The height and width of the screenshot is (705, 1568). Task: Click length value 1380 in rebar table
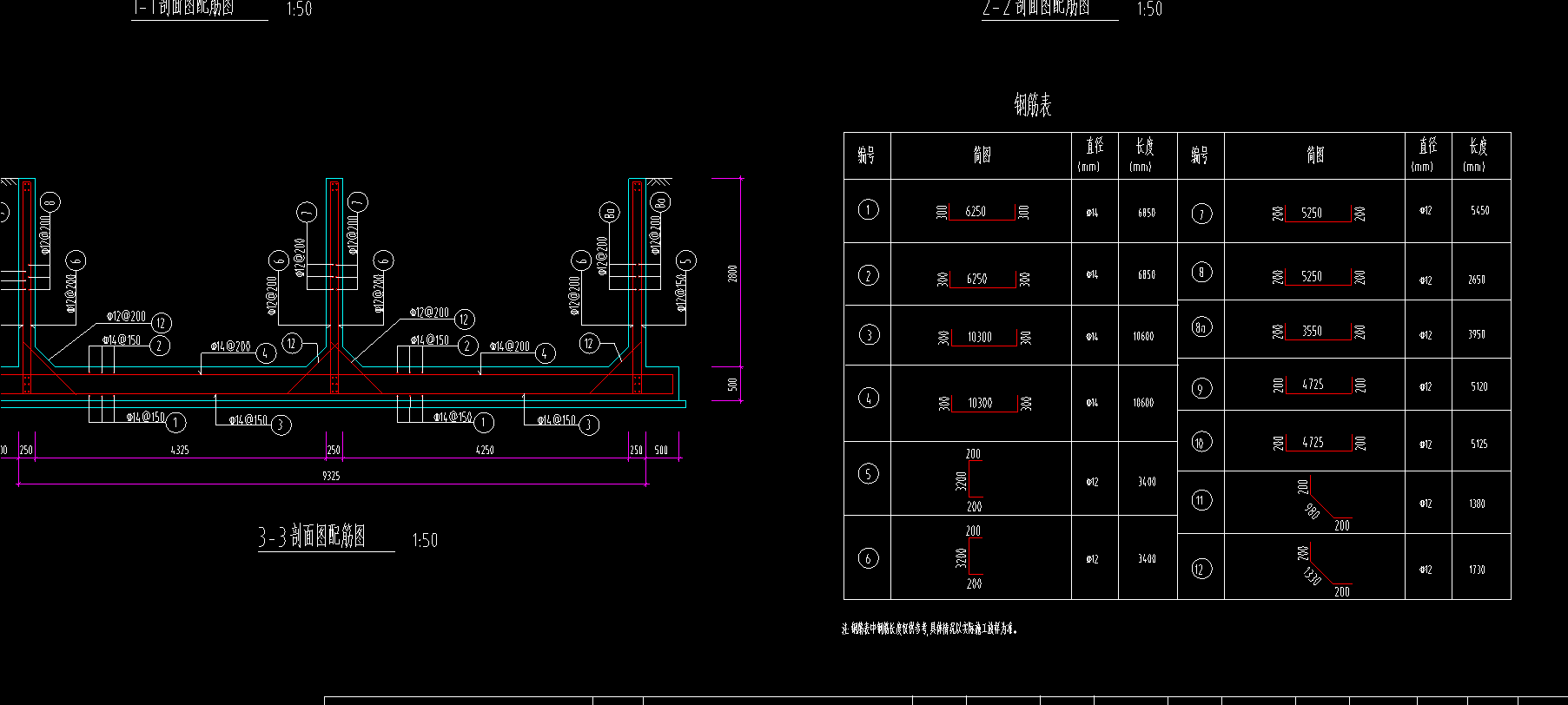(x=1477, y=504)
